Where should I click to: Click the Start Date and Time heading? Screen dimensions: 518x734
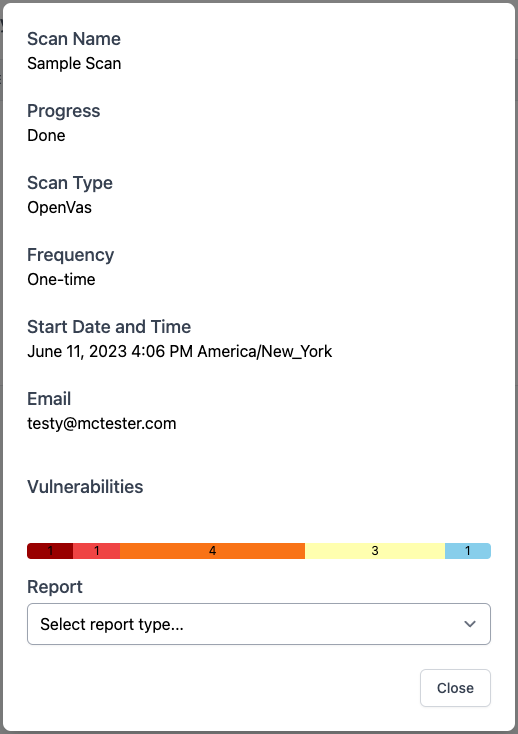[x=109, y=327]
